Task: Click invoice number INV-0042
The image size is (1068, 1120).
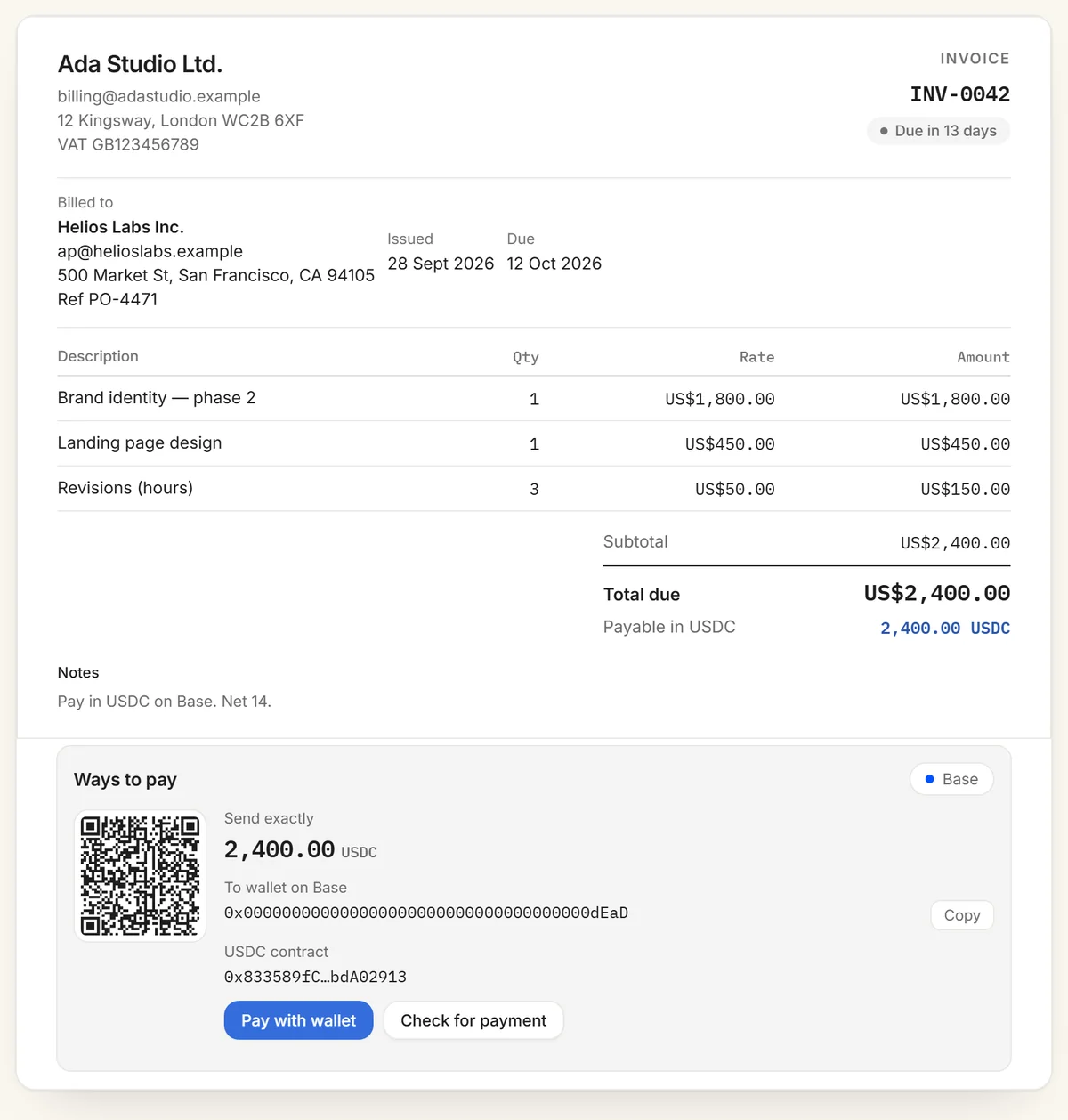Action: (x=959, y=94)
